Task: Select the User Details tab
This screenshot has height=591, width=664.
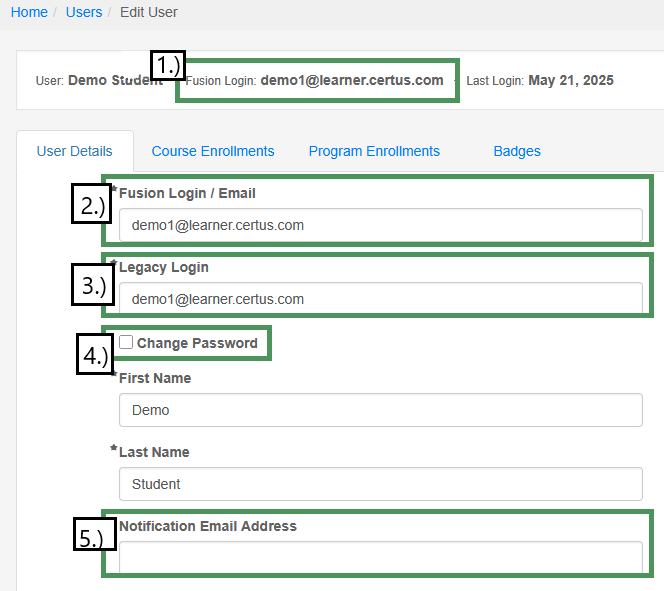Action: click(74, 151)
